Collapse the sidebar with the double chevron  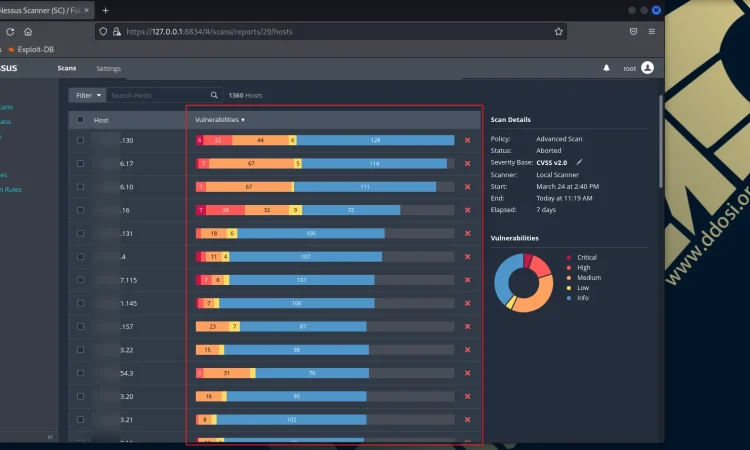(x=50, y=437)
